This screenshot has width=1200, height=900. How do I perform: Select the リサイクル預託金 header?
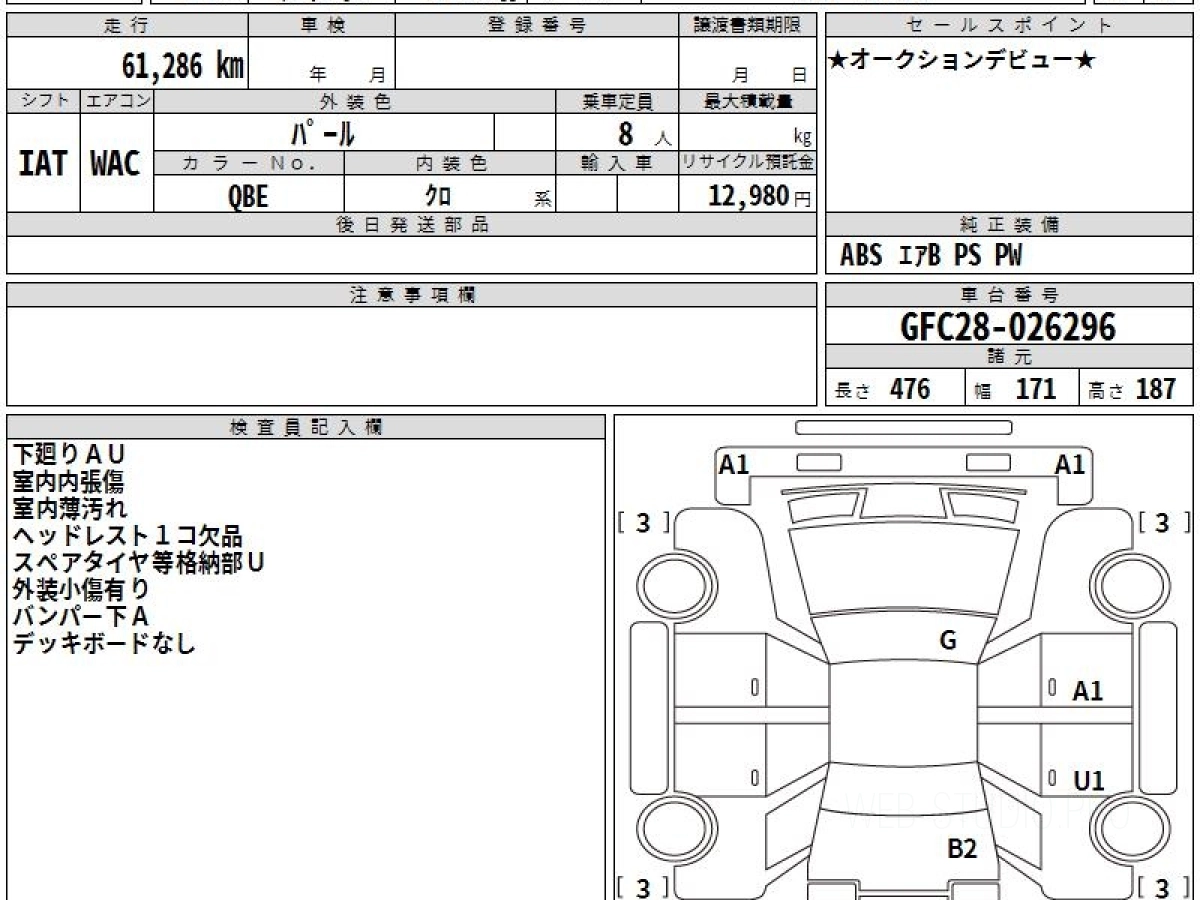coord(747,163)
